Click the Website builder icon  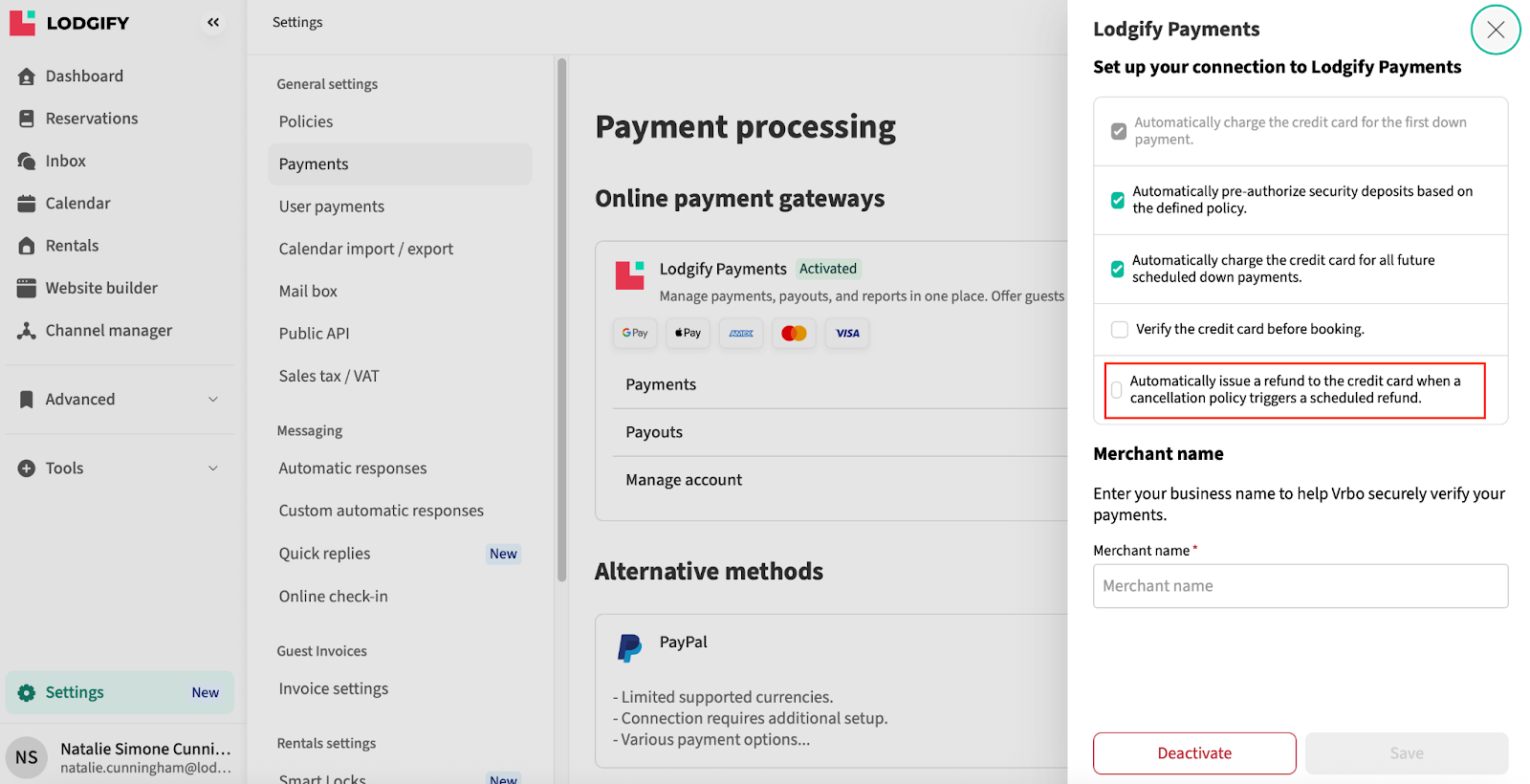[27, 288]
